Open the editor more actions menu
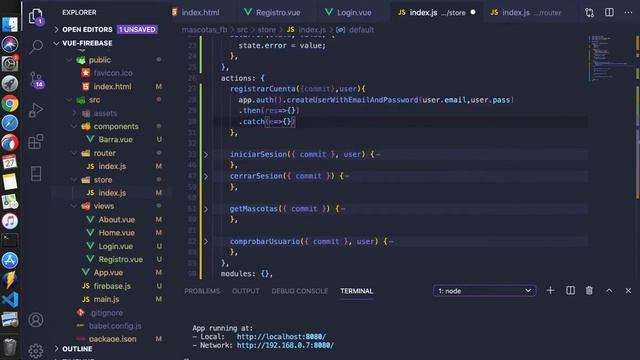 coord(628,12)
